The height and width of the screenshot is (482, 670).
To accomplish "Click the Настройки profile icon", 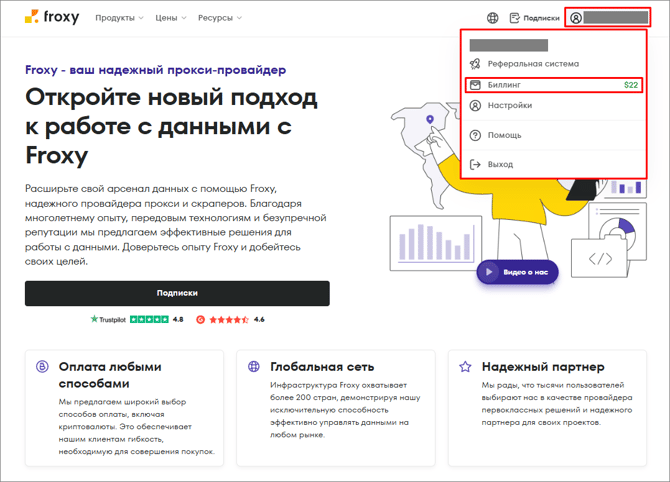I will coord(475,105).
